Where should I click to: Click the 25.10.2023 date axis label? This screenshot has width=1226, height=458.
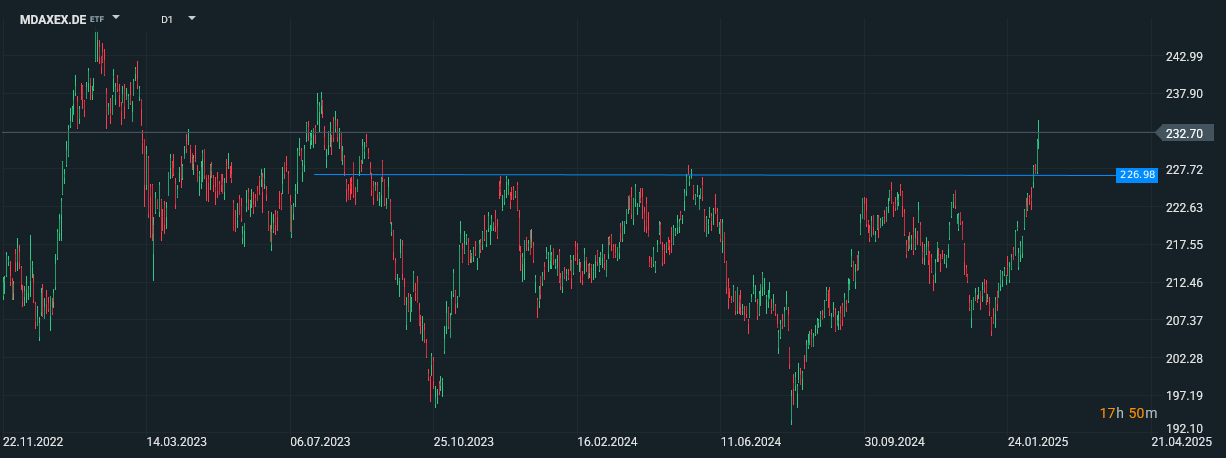pyautogui.click(x=463, y=441)
